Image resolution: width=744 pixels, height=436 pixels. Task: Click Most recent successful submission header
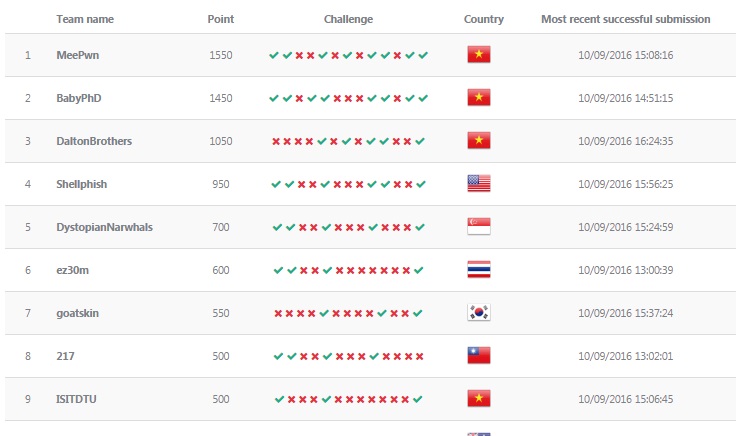(625, 19)
